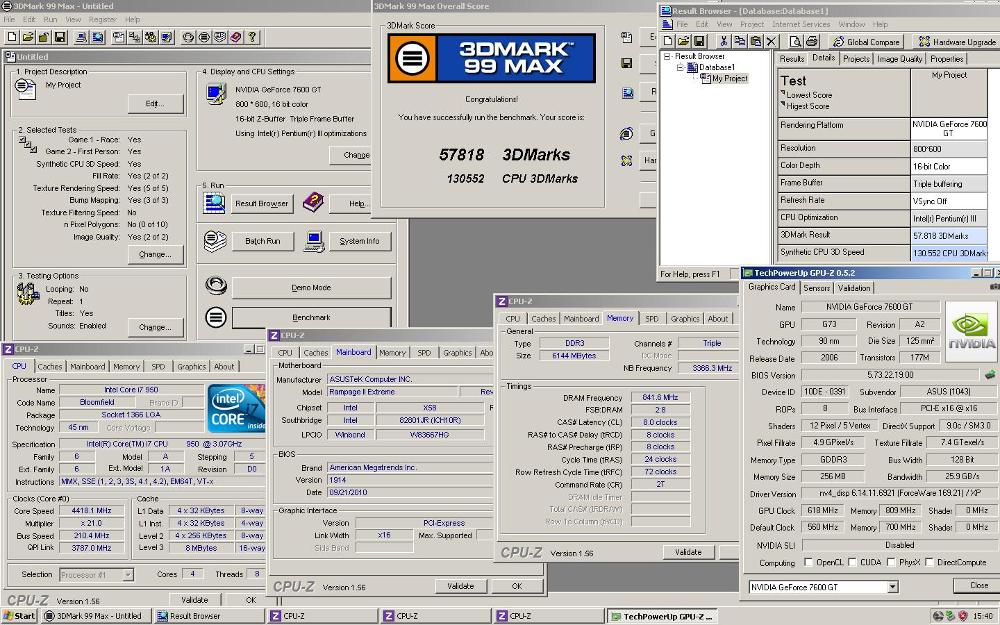Toggle the PhysX checkbox in GPU-Z
The image size is (1000, 625).
[x=891, y=562]
